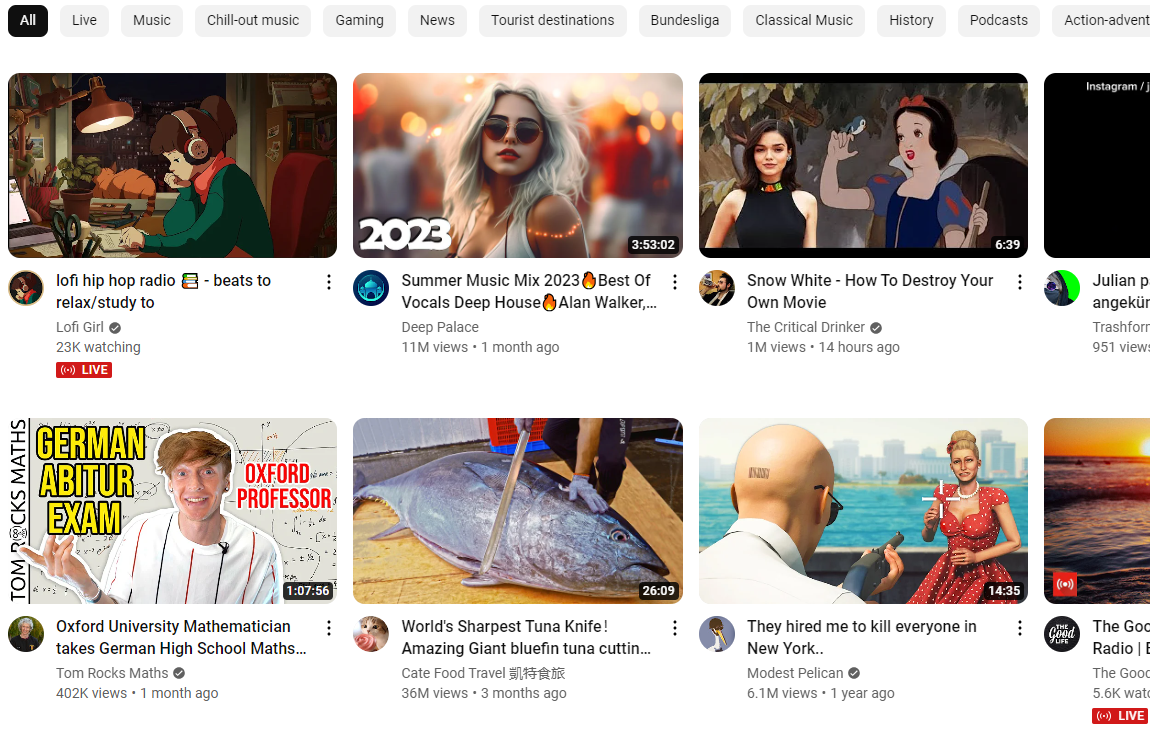Open The Critical Drinker channel avatar

pyautogui.click(x=717, y=288)
